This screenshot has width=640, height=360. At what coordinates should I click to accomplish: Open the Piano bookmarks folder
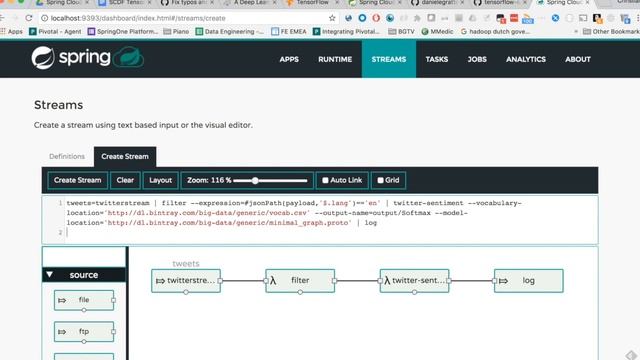click(176, 31)
